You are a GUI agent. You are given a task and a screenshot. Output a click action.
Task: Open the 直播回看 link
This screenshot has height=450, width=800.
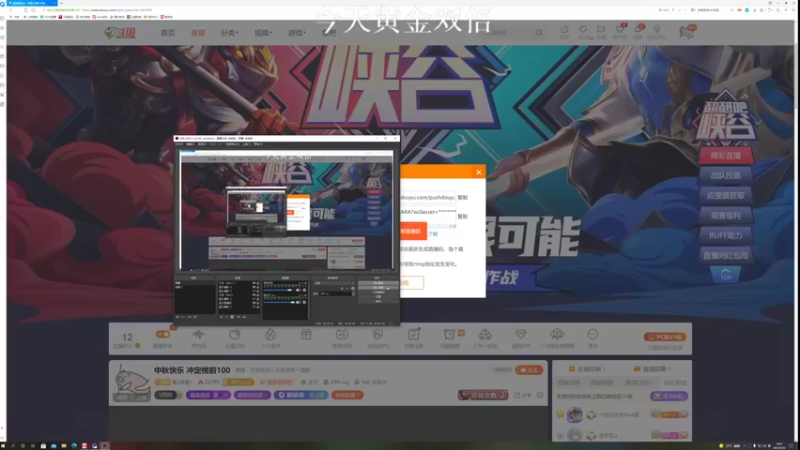[653, 369]
